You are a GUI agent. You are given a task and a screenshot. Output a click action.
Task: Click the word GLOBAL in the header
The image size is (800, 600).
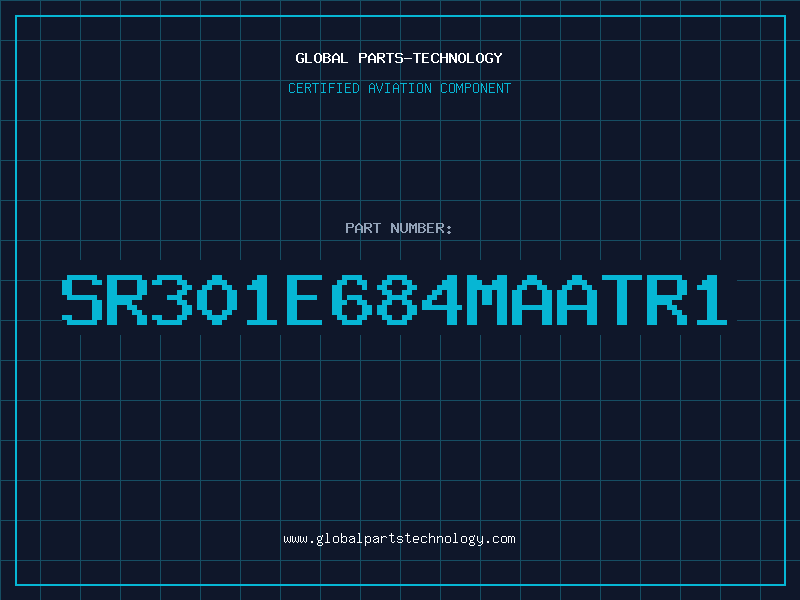point(322,58)
